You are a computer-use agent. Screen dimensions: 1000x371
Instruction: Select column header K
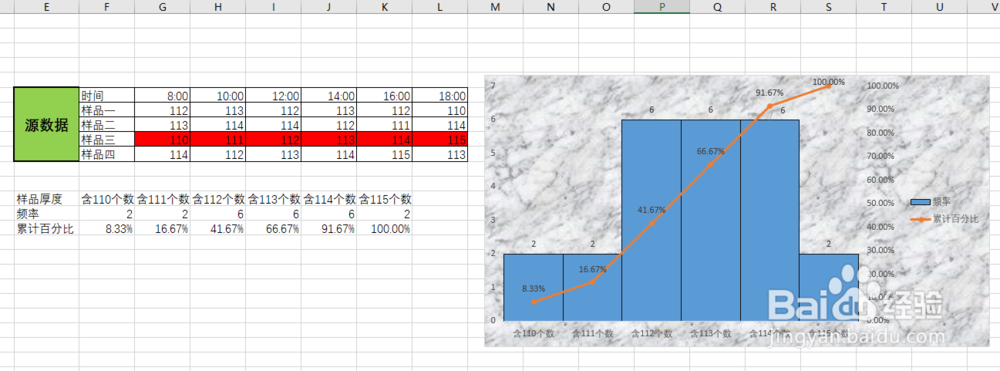tap(385, 6)
